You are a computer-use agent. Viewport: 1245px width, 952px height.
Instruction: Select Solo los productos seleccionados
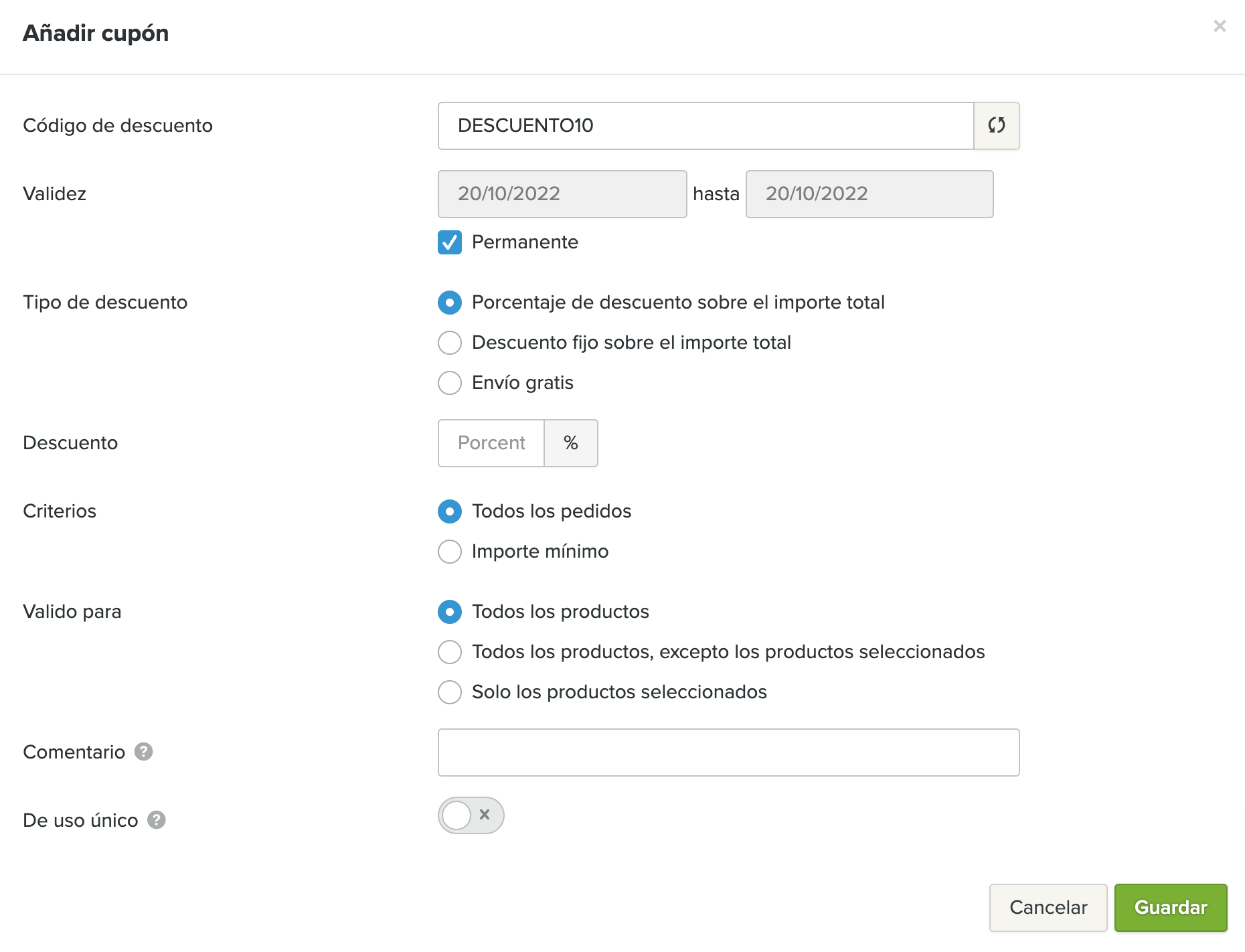click(x=450, y=692)
